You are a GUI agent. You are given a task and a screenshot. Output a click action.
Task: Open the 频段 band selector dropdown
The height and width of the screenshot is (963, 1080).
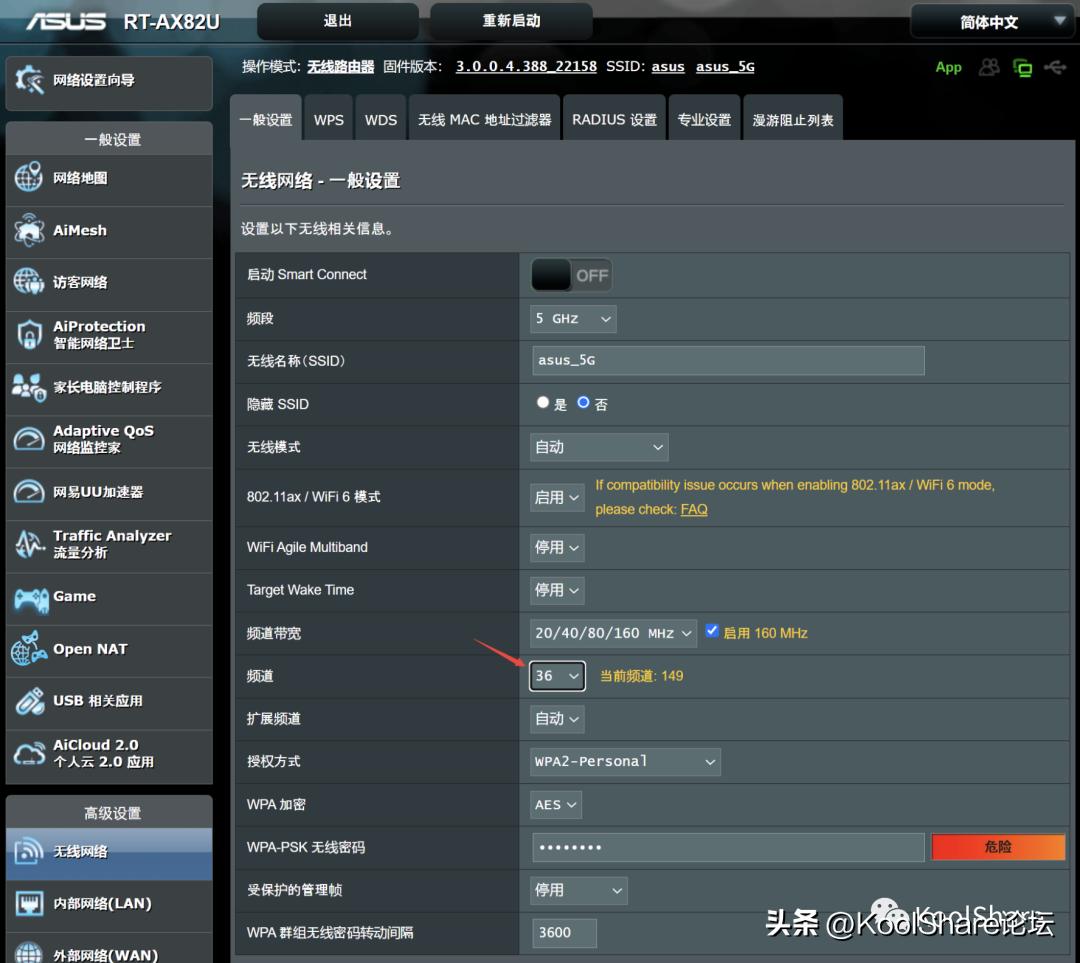[572, 318]
